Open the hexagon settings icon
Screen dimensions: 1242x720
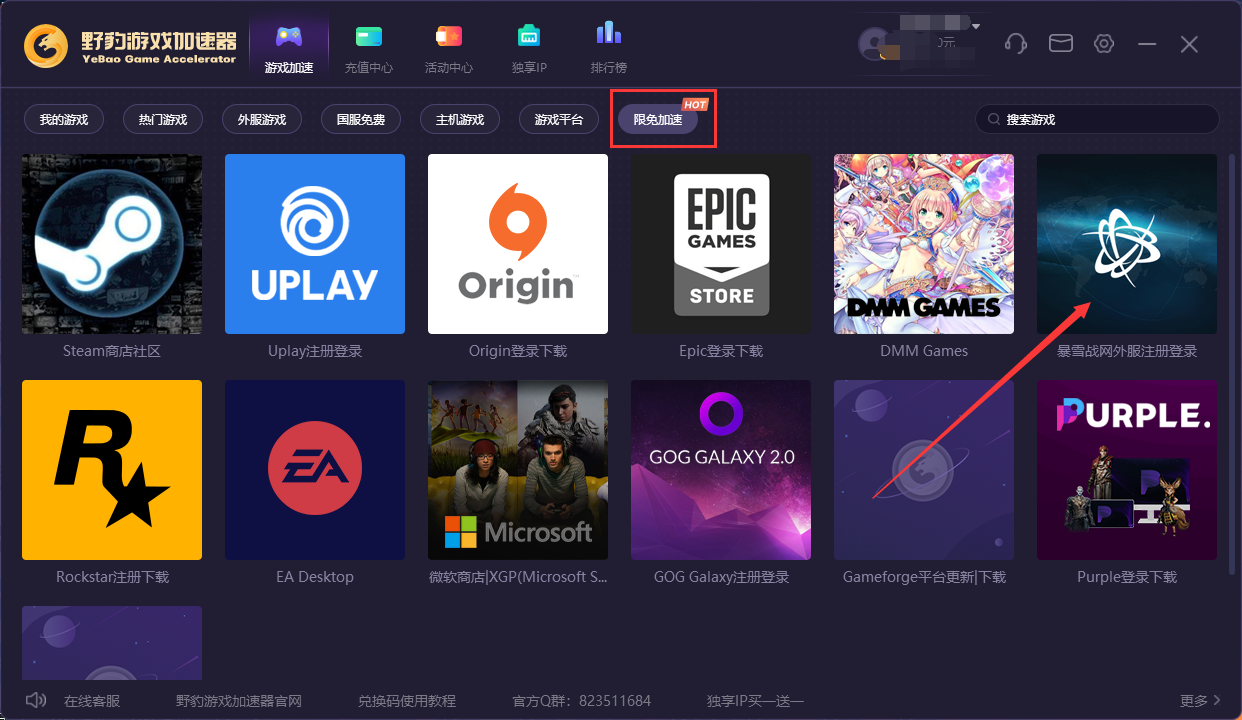click(1104, 44)
